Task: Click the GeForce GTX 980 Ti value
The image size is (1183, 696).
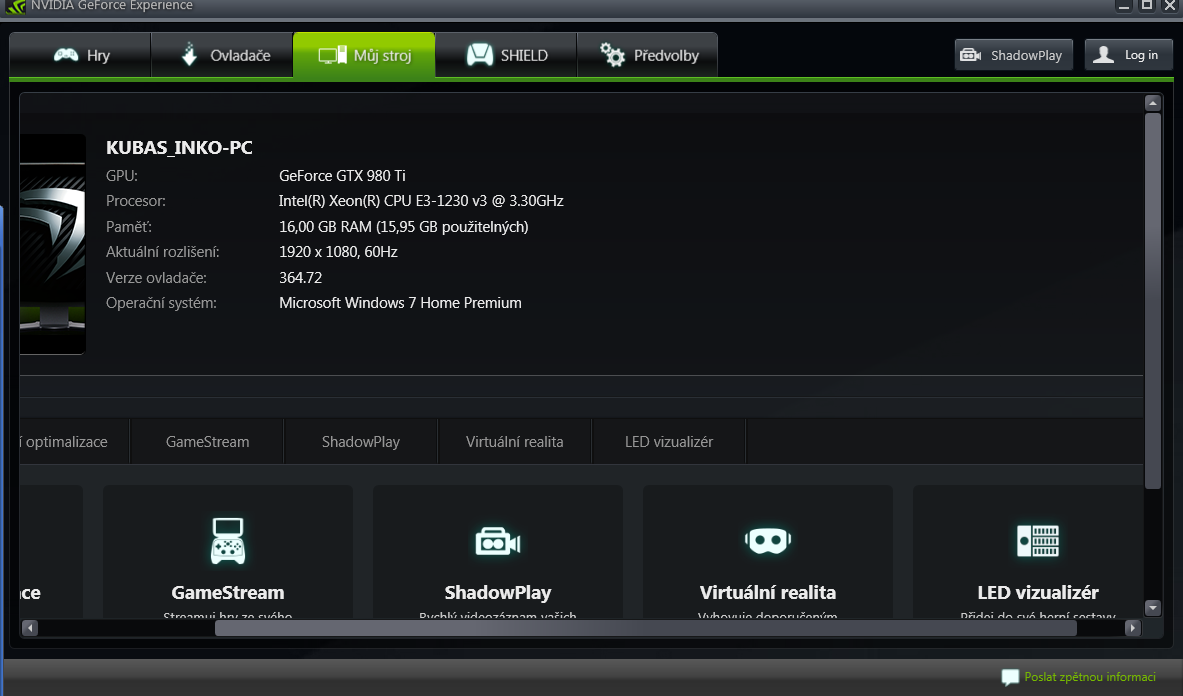Action: (x=343, y=176)
